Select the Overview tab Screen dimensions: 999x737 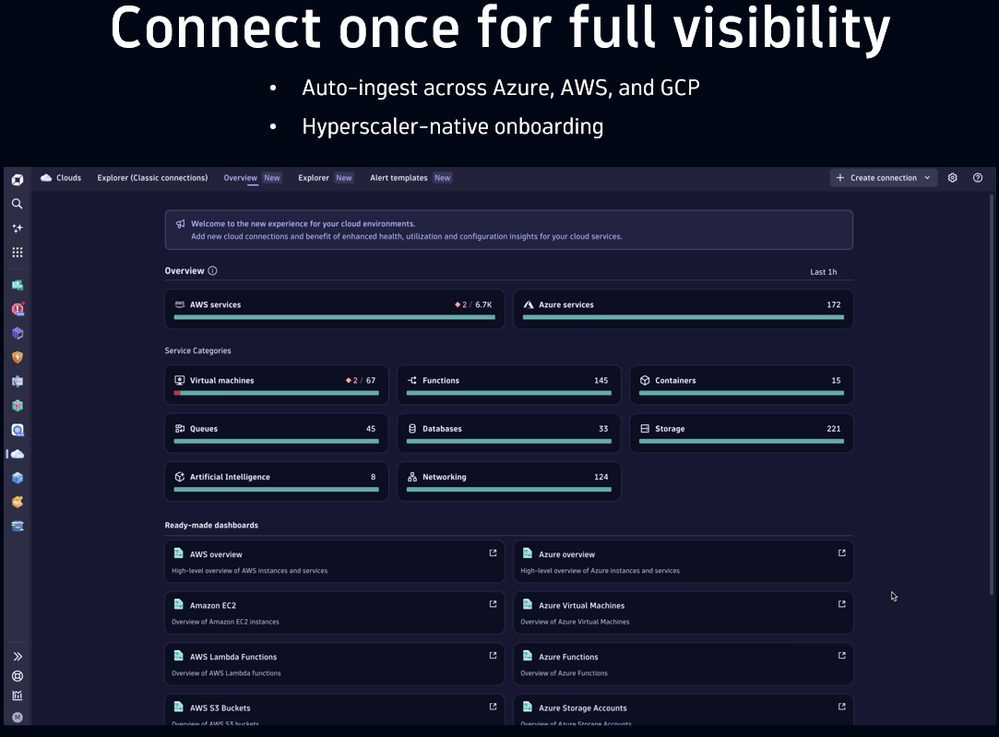point(252,178)
